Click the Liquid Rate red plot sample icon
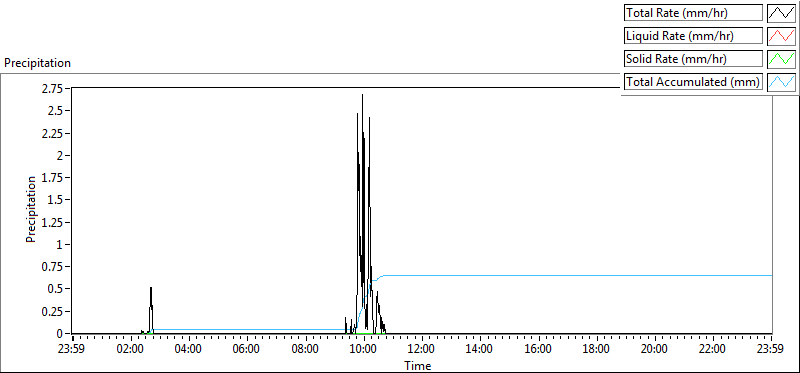800x373 pixels. [x=781, y=36]
